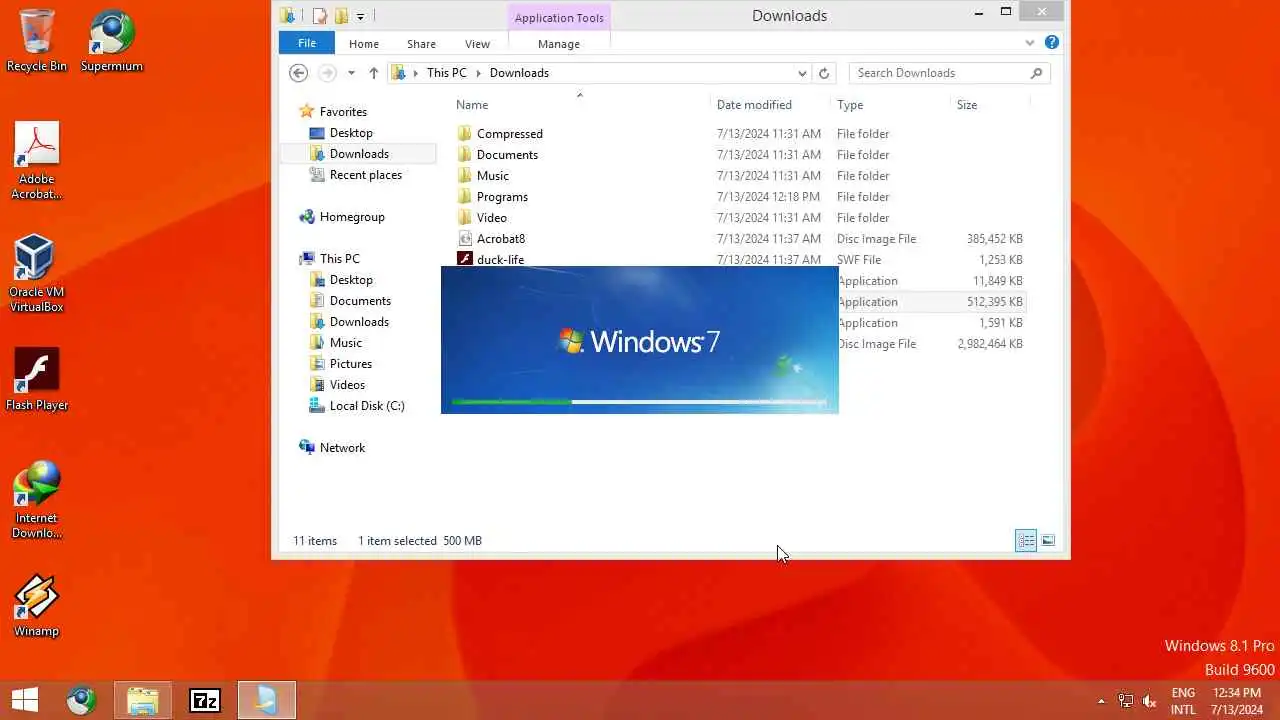
Task: Click the Properties quick access toolbar icon
Action: tap(319, 15)
